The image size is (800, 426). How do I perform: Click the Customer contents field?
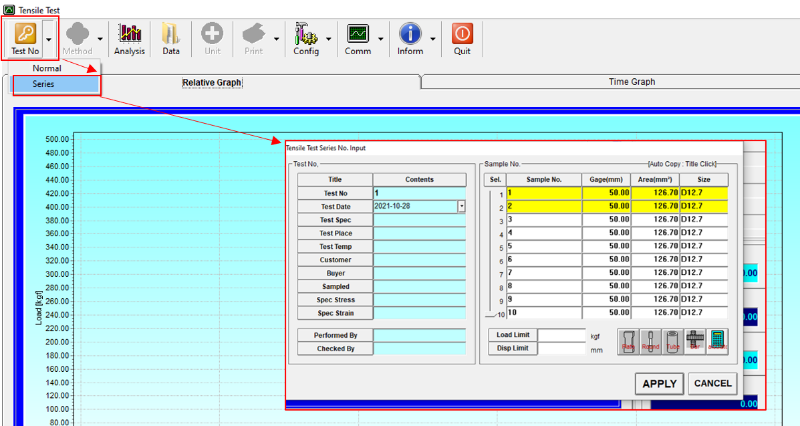[x=419, y=260]
